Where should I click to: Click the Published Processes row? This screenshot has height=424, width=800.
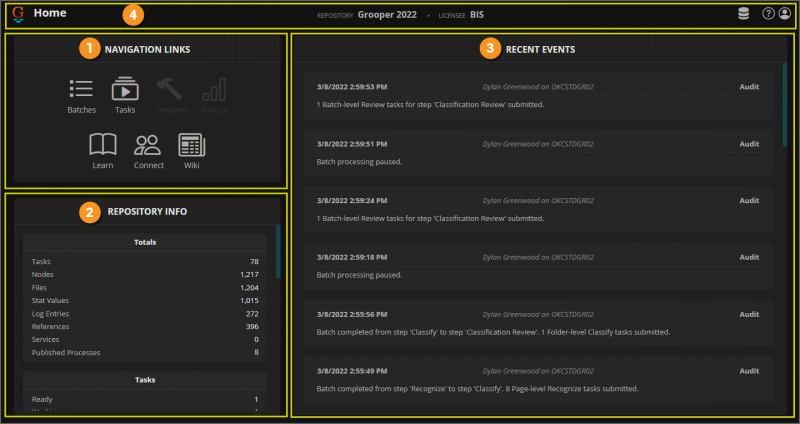point(145,353)
